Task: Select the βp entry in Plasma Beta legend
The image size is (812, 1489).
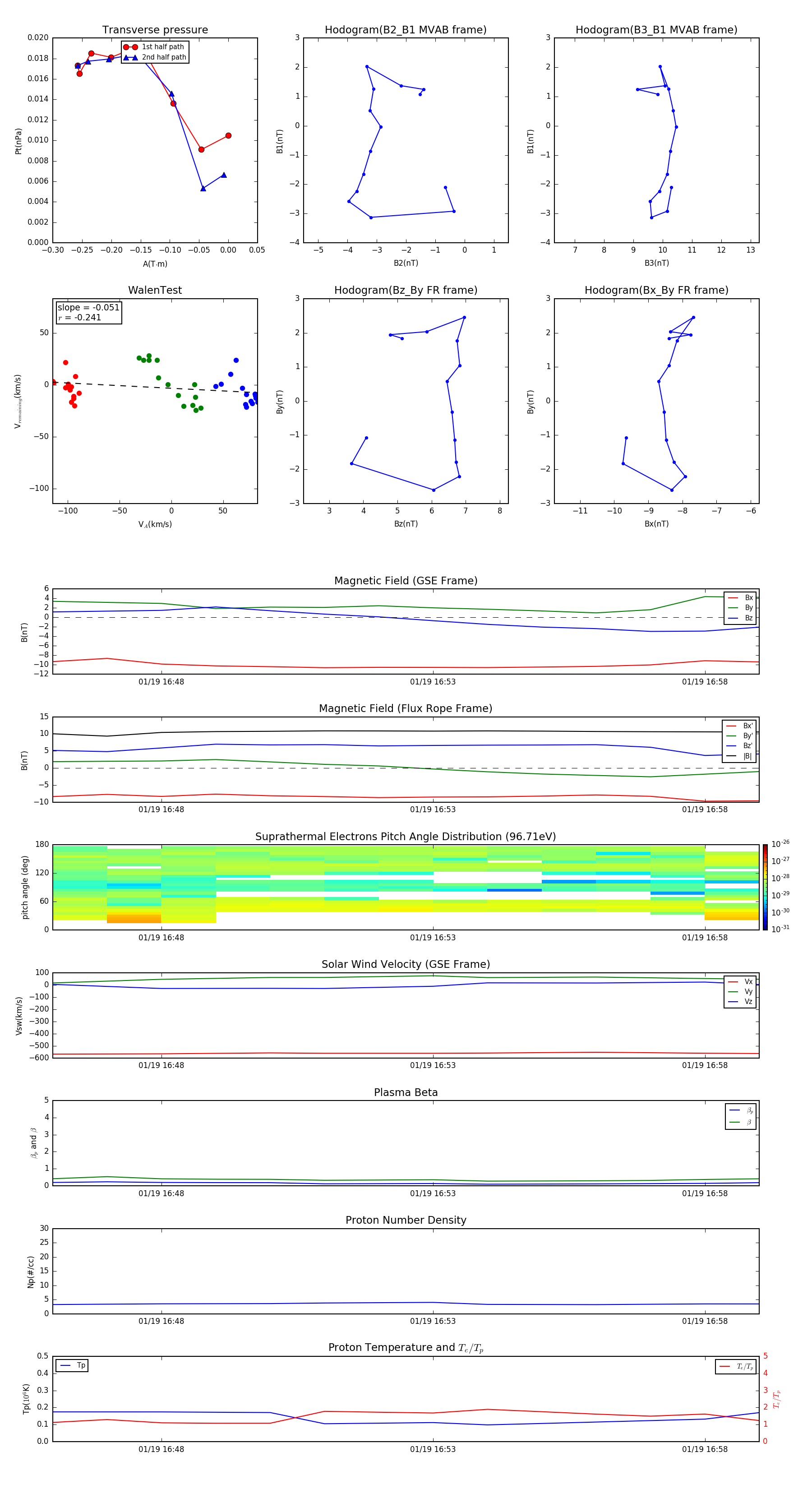Action: click(x=741, y=1110)
